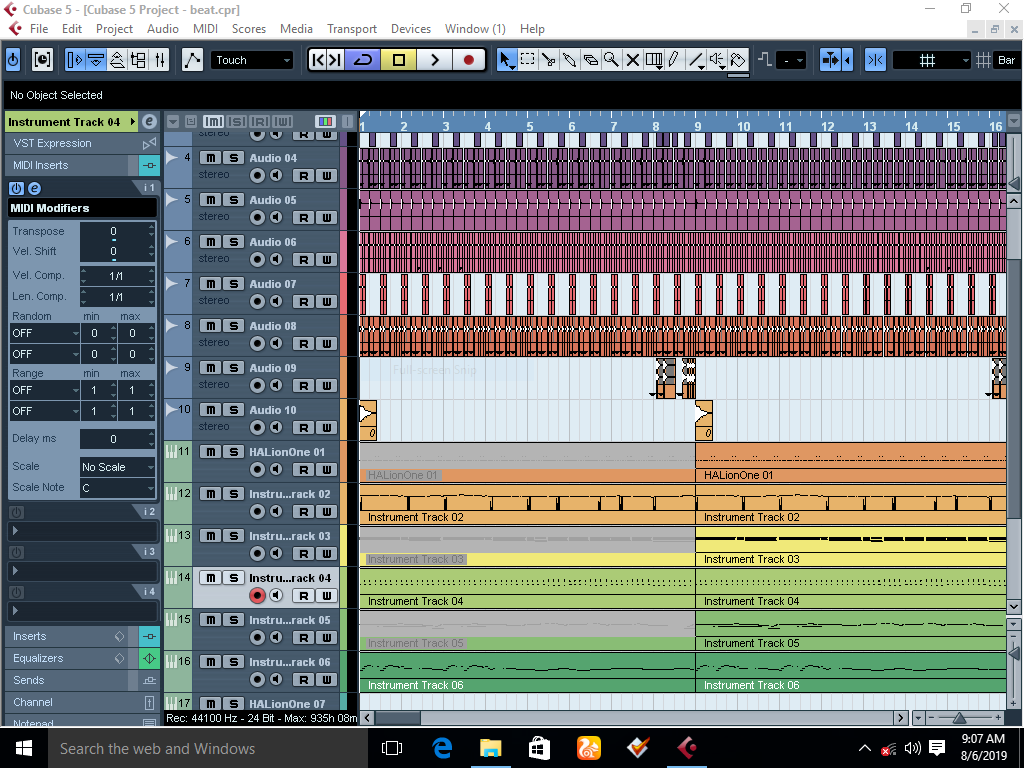Image resolution: width=1024 pixels, height=768 pixels.
Task: Expand the Audio 05 track automation arrow
Action: 172,199
